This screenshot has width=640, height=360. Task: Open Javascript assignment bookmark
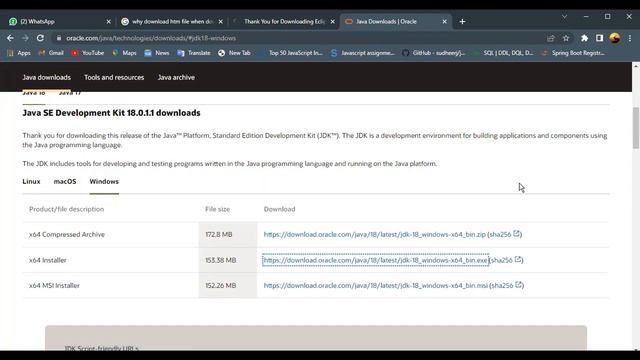(363, 53)
